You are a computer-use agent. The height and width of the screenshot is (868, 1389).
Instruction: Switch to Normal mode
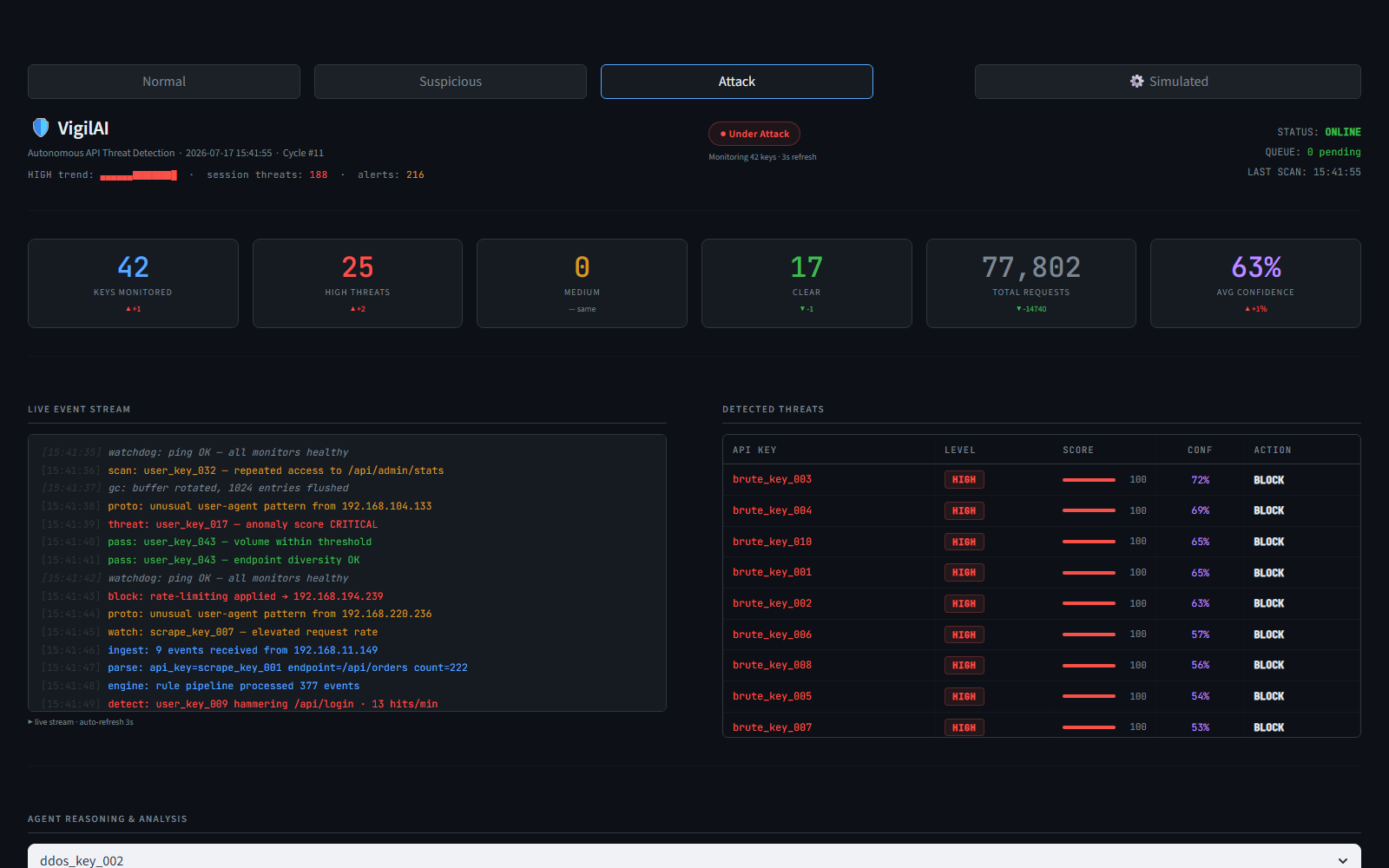(164, 82)
